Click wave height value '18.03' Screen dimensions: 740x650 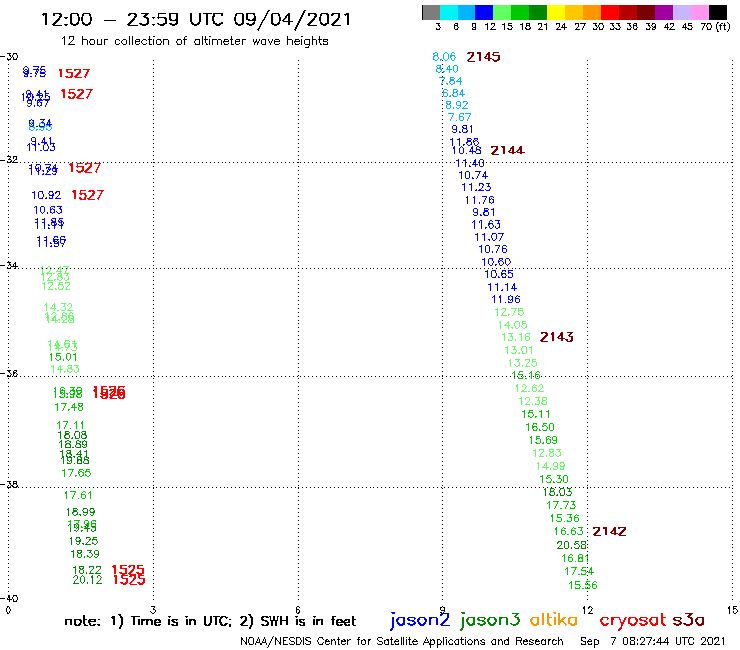click(x=558, y=492)
